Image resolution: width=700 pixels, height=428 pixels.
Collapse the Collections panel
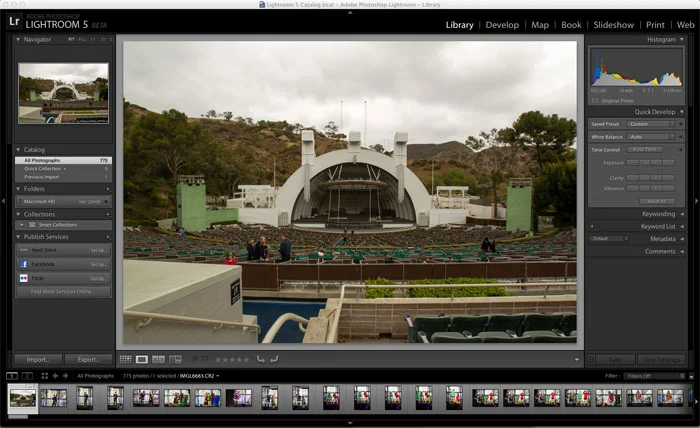click(18, 215)
